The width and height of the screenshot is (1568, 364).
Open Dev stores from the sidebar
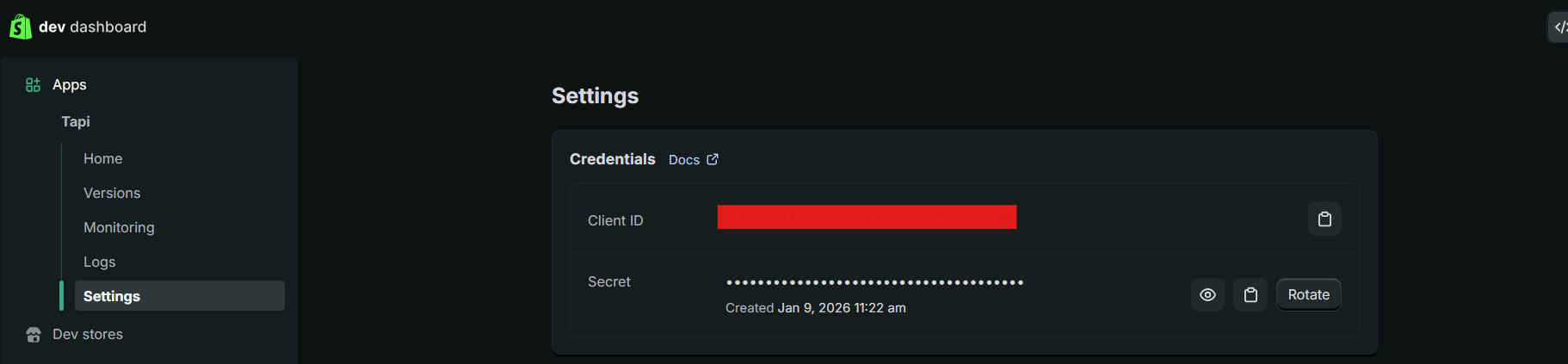(x=88, y=334)
